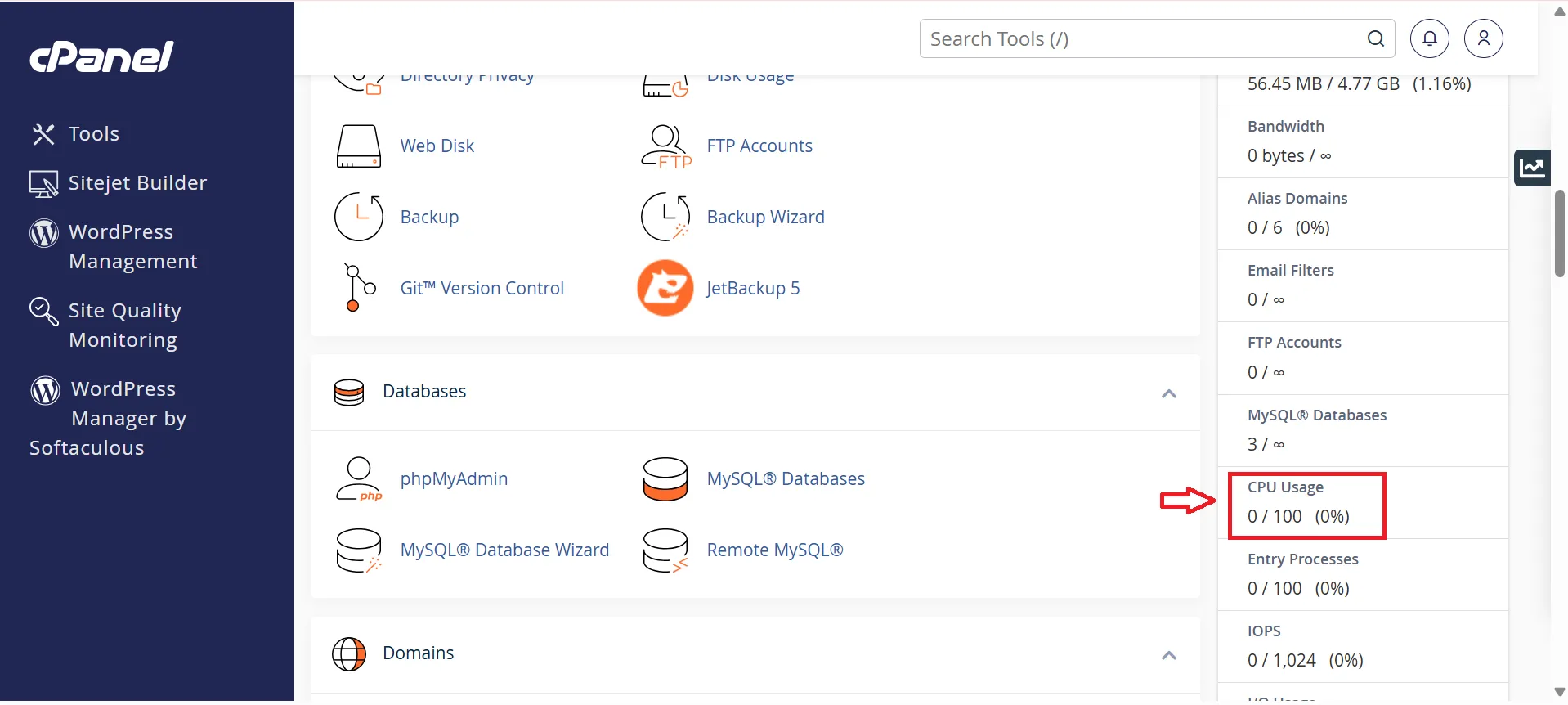Click the Git Version Control icon
This screenshot has height=705, width=1568.
359,288
